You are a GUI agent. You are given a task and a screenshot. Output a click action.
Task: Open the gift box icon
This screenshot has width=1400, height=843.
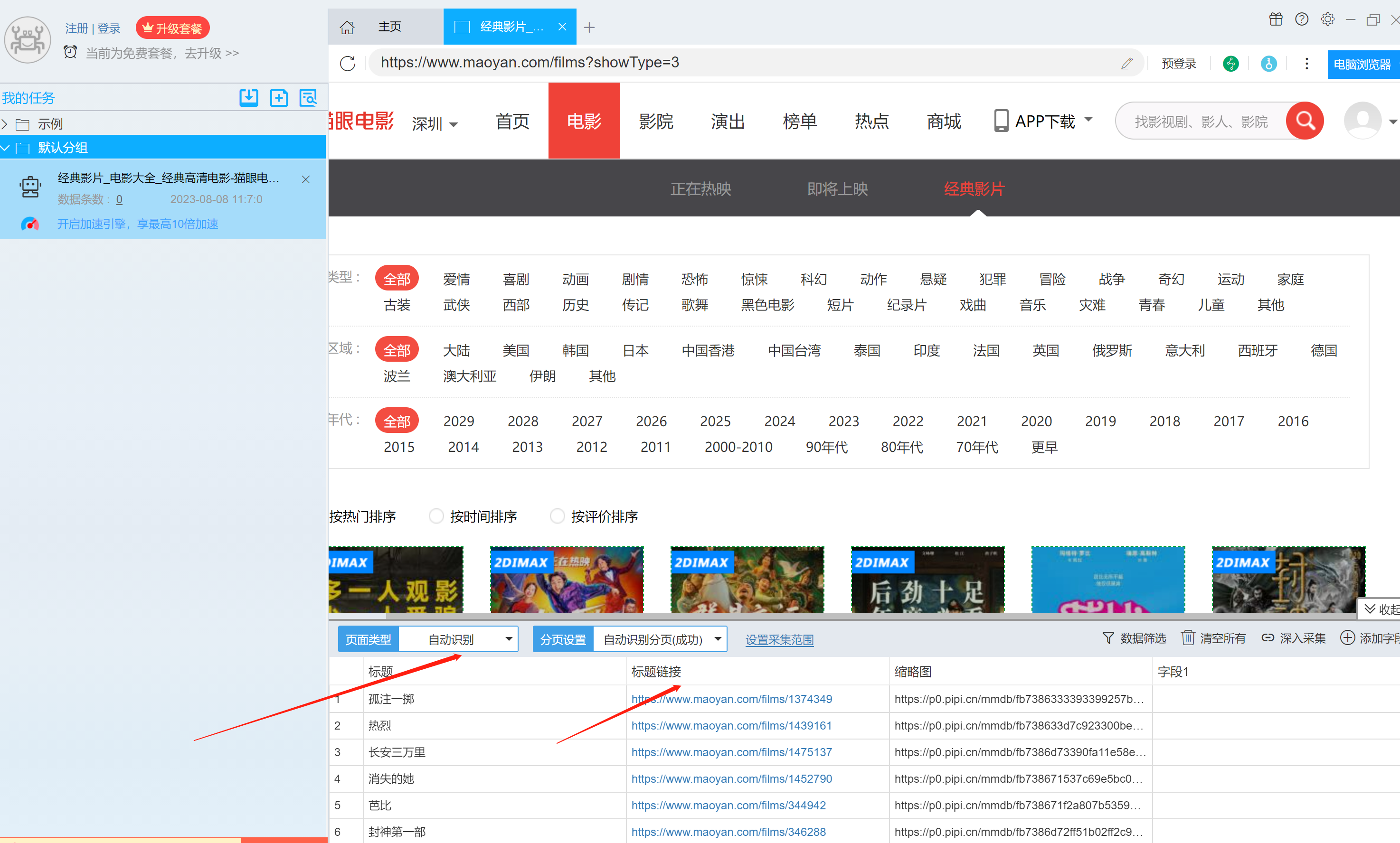[1276, 20]
